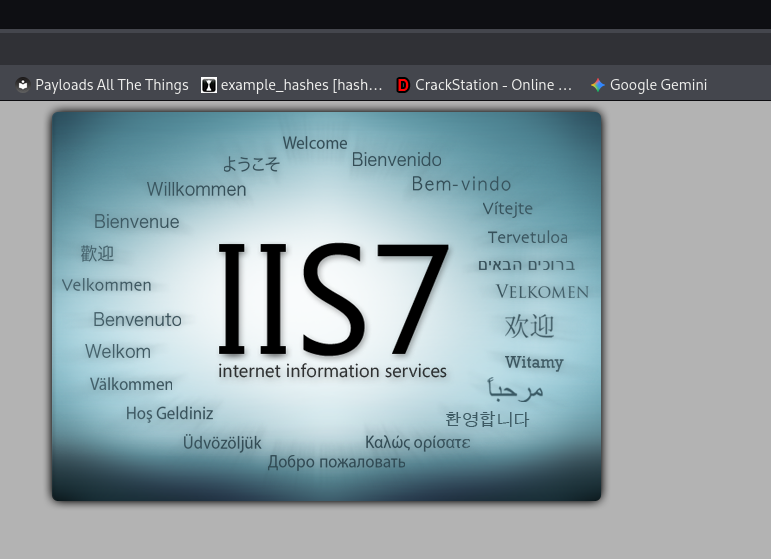The image size is (771, 559).
Task: Click the 'Bienvenido' greeting text
Action: (396, 160)
